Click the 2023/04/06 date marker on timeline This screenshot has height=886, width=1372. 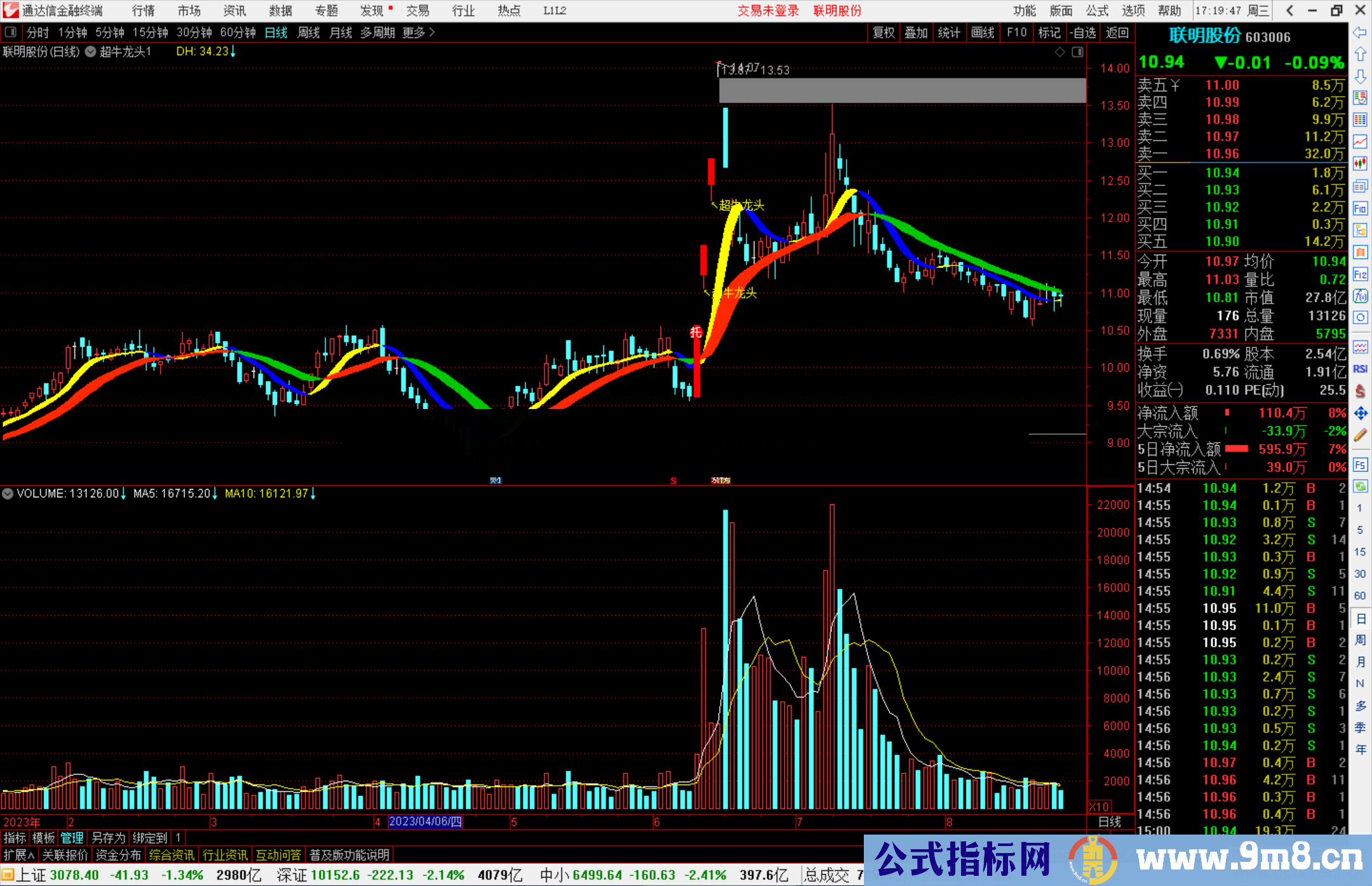tap(425, 822)
